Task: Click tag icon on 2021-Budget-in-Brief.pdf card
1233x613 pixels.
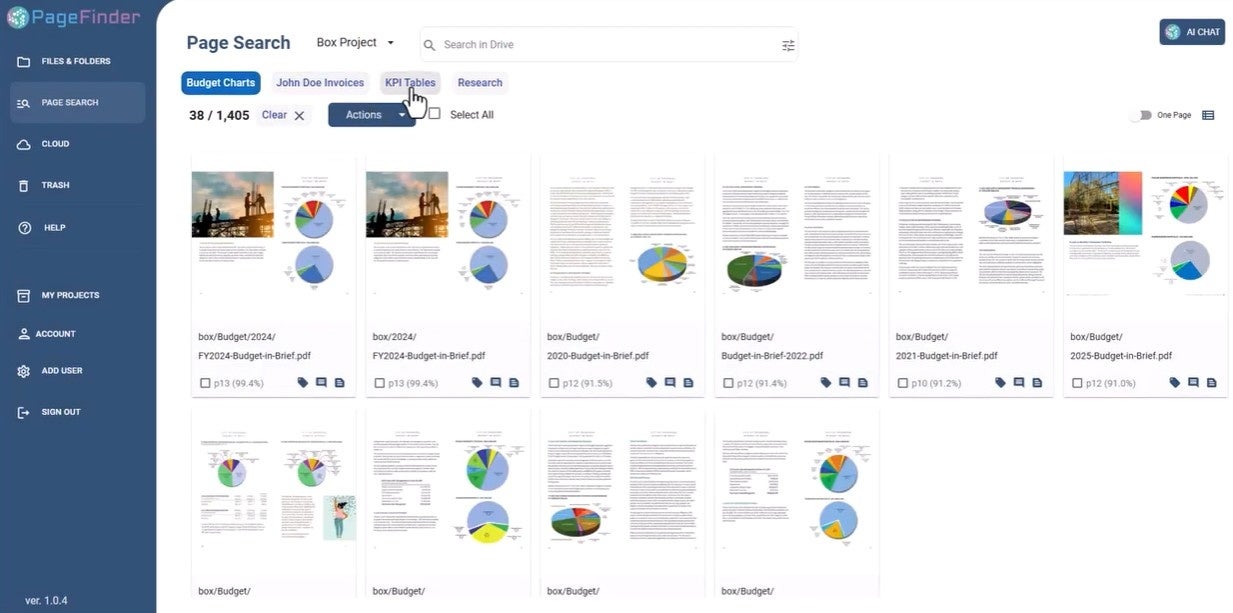Action: point(1001,383)
